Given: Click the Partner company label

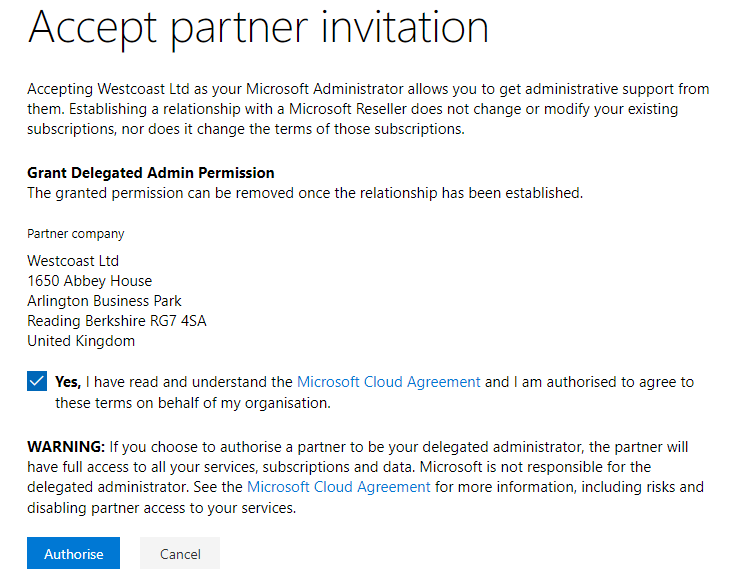Looking at the screenshot, I should (x=75, y=234).
